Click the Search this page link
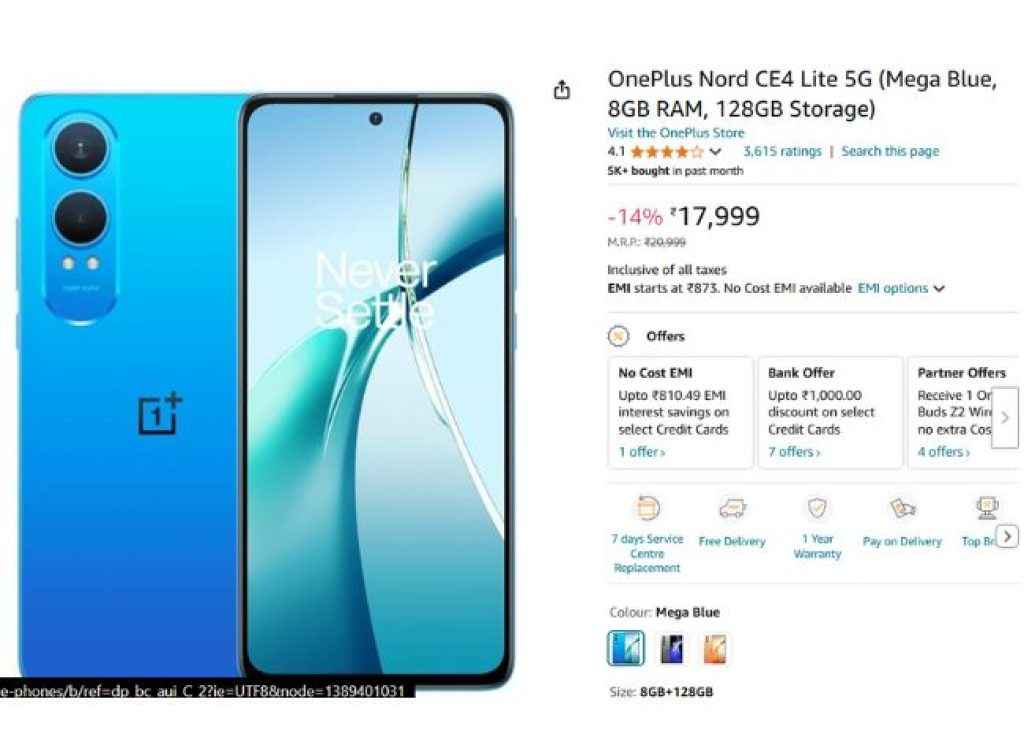 pos(890,151)
